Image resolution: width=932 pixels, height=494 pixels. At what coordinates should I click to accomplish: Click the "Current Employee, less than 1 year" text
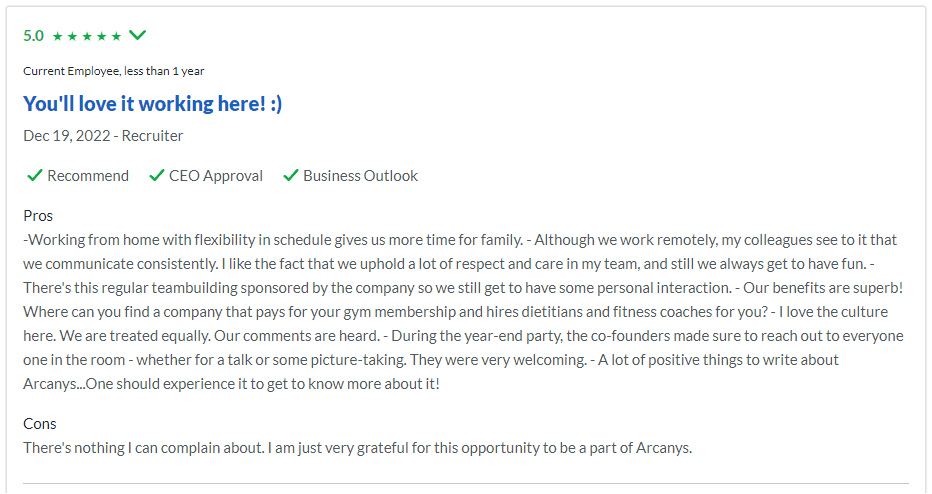point(114,71)
